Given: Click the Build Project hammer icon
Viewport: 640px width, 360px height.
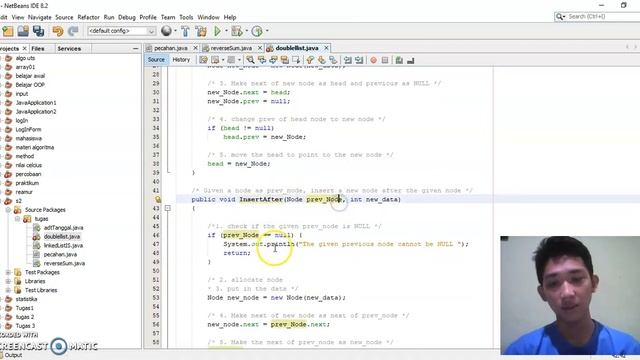Looking at the screenshot, I should (x=185, y=31).
